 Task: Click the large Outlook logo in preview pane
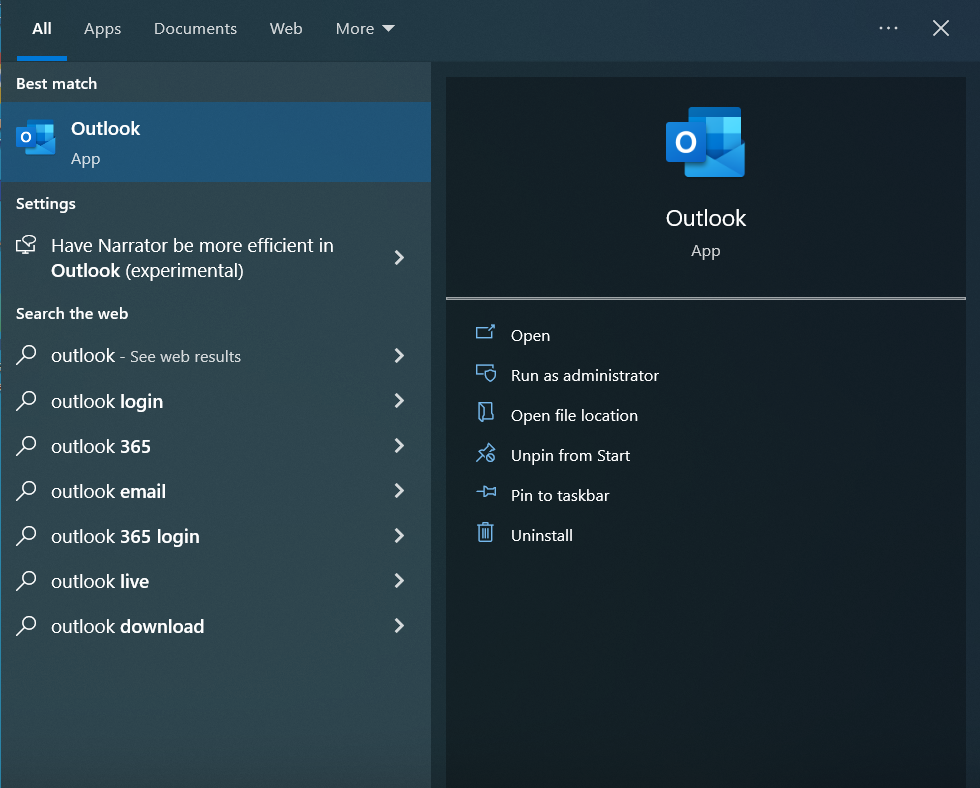705,142
